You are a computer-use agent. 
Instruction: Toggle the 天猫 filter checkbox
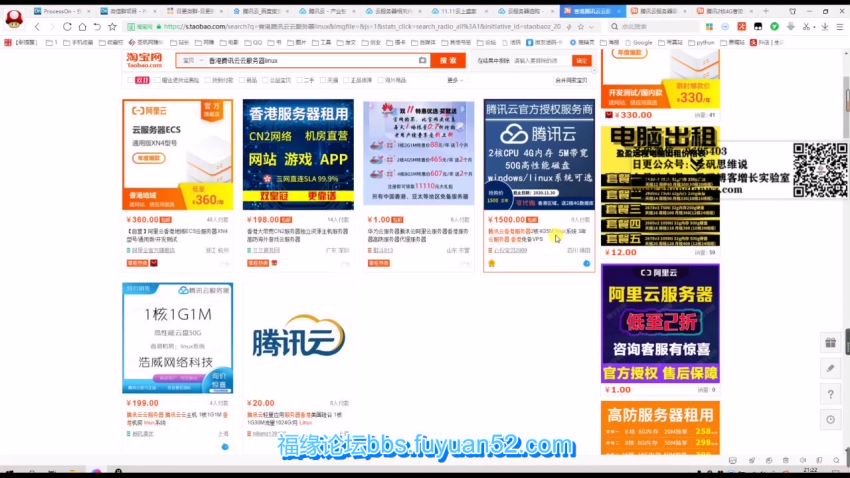coord(323,80)
